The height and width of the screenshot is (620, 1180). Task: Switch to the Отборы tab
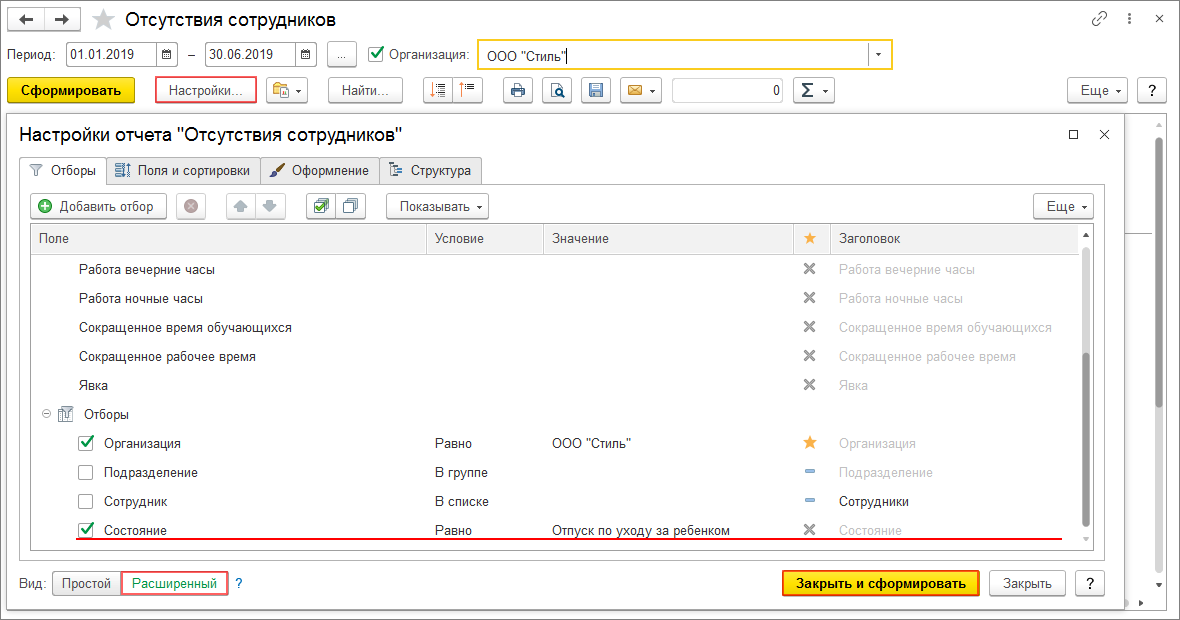click(63, 171)
